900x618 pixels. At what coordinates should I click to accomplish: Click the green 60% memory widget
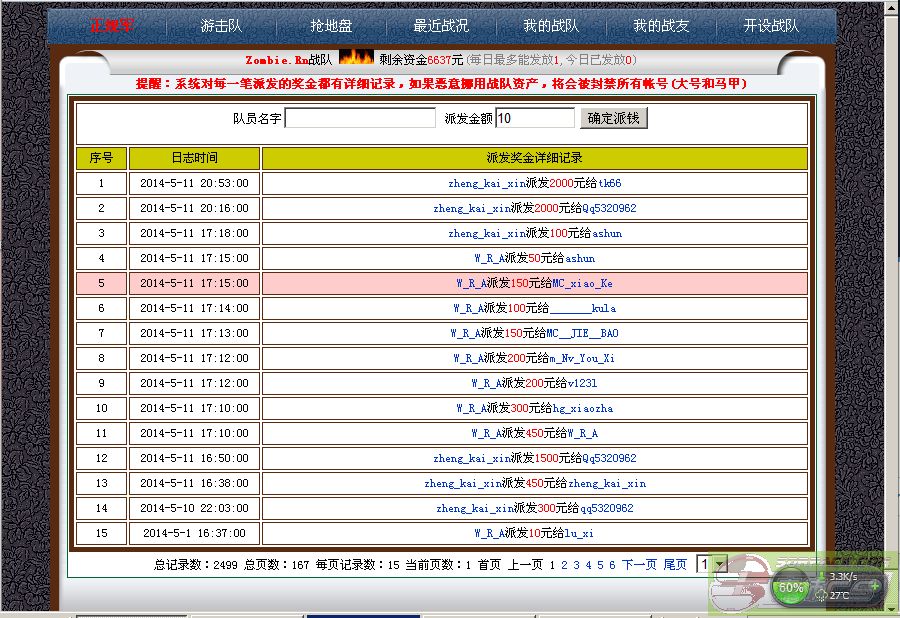click(792, 587)
